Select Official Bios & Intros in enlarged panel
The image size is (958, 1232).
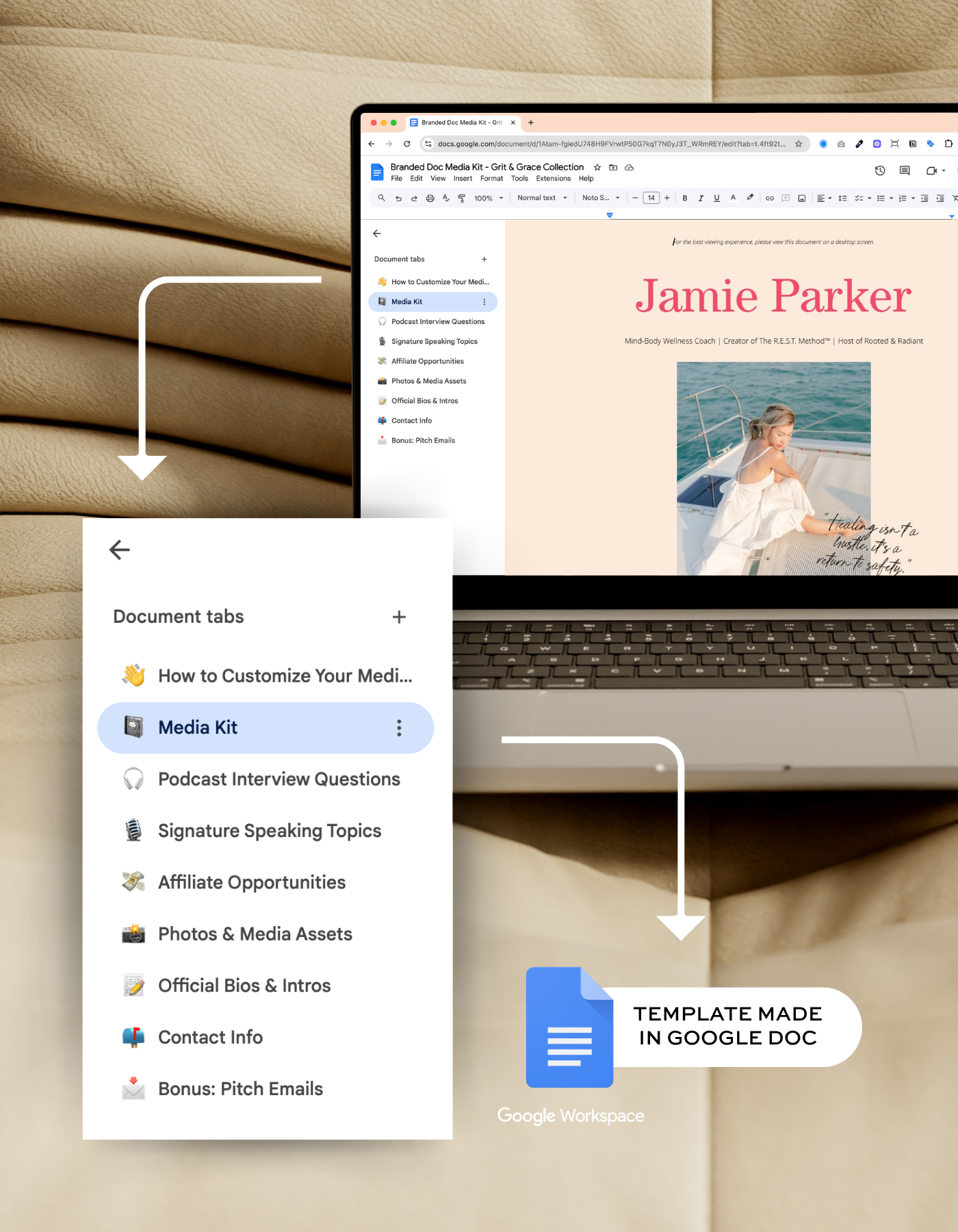tap(266, 986)
